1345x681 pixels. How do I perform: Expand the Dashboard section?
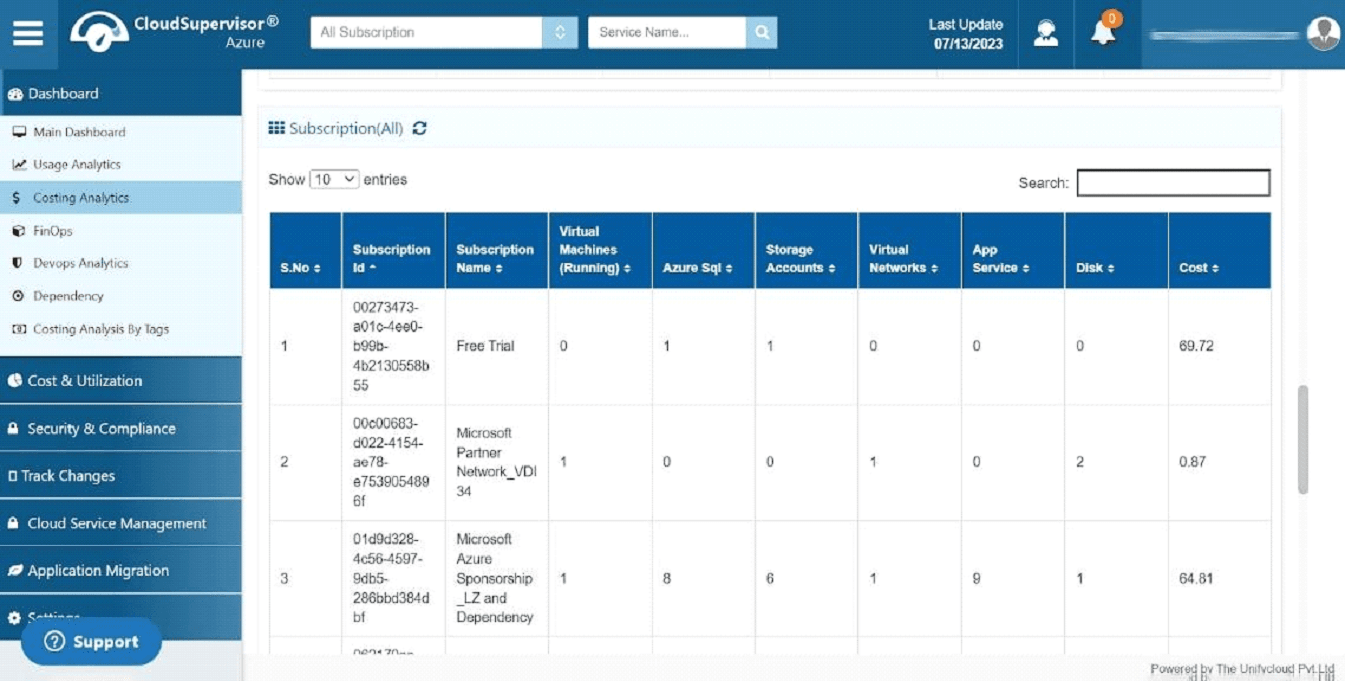pos(121,93)
